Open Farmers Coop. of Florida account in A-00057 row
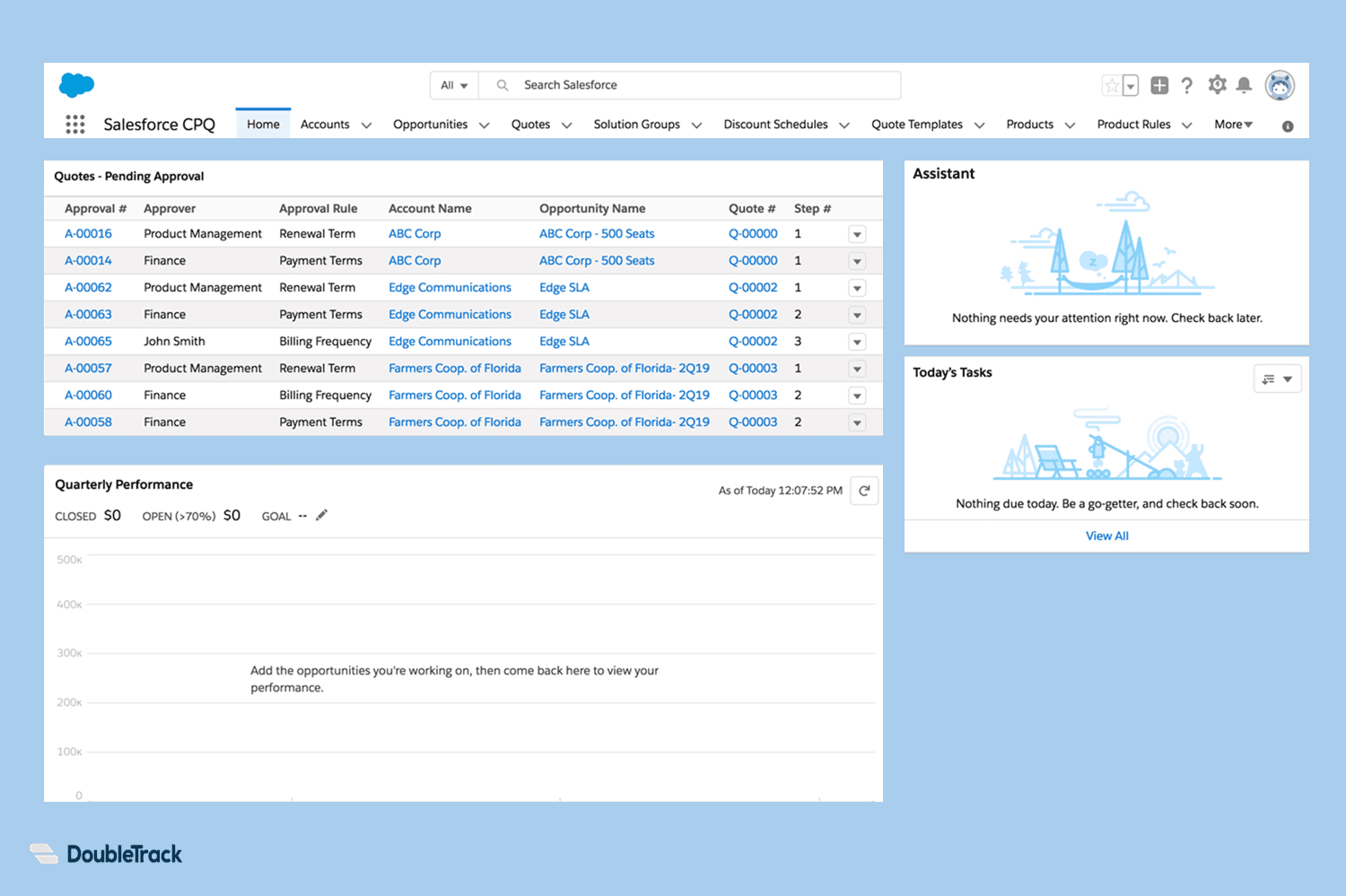 454,368
